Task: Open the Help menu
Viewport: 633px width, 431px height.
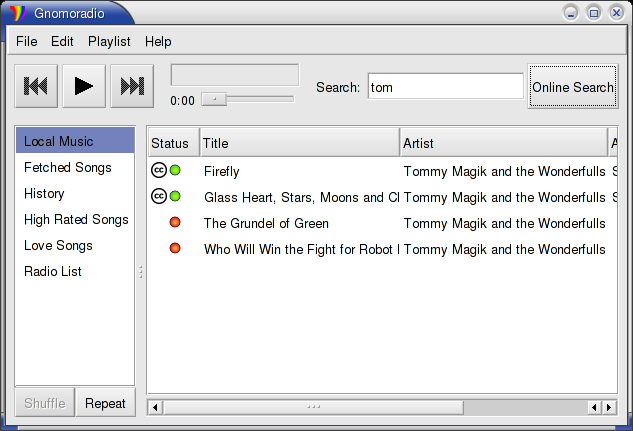Action: tap(158, 41)
